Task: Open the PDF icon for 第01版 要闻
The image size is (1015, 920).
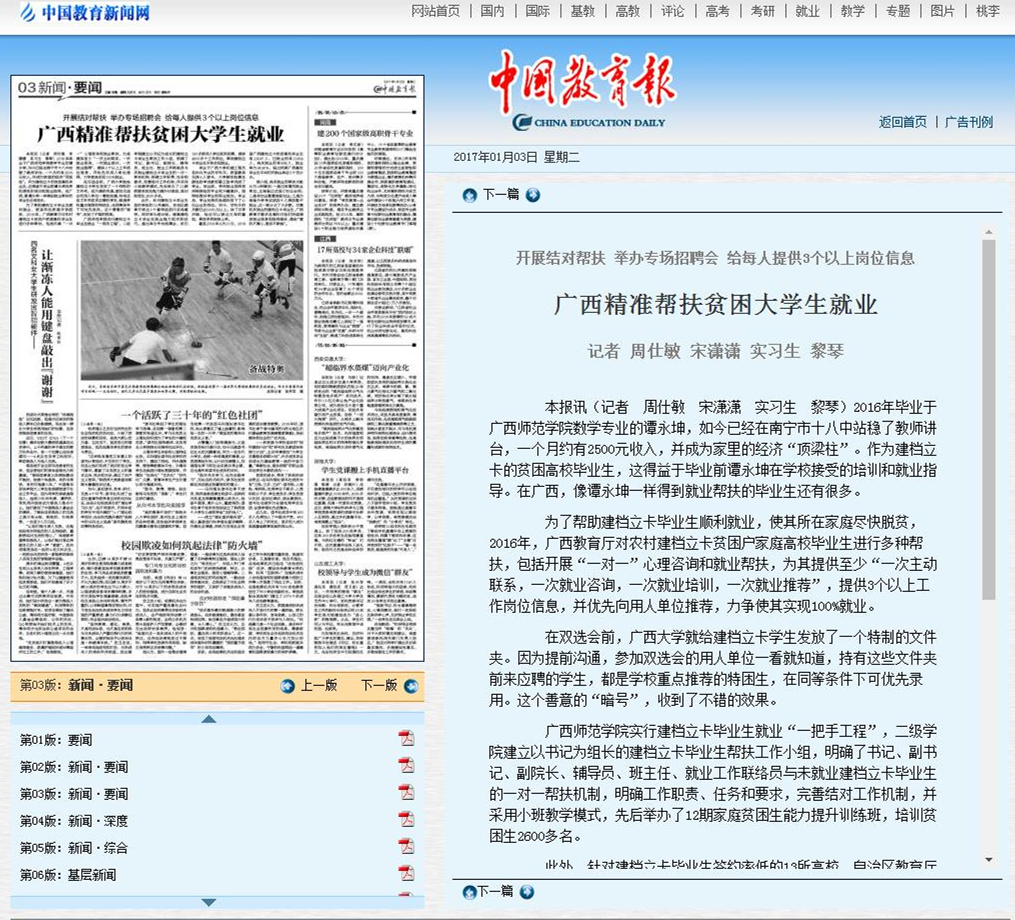Action: pos(406,738)
